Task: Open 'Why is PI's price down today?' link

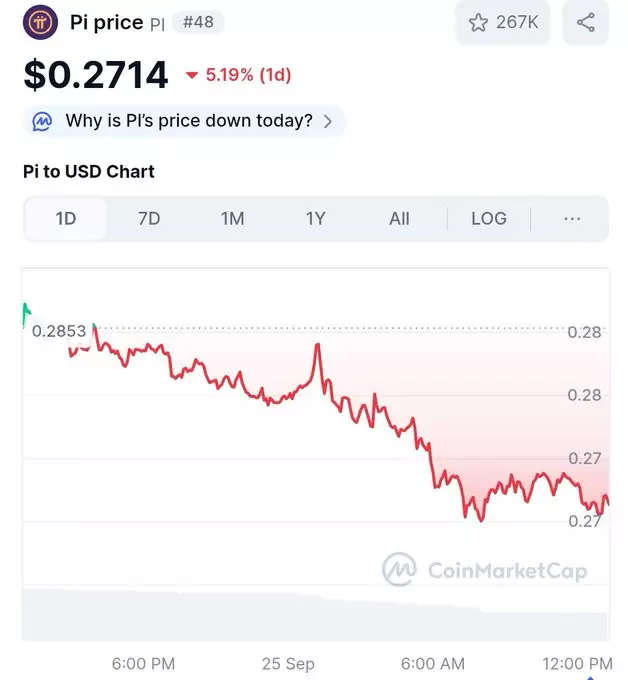Action: click(x=189, y=121)
